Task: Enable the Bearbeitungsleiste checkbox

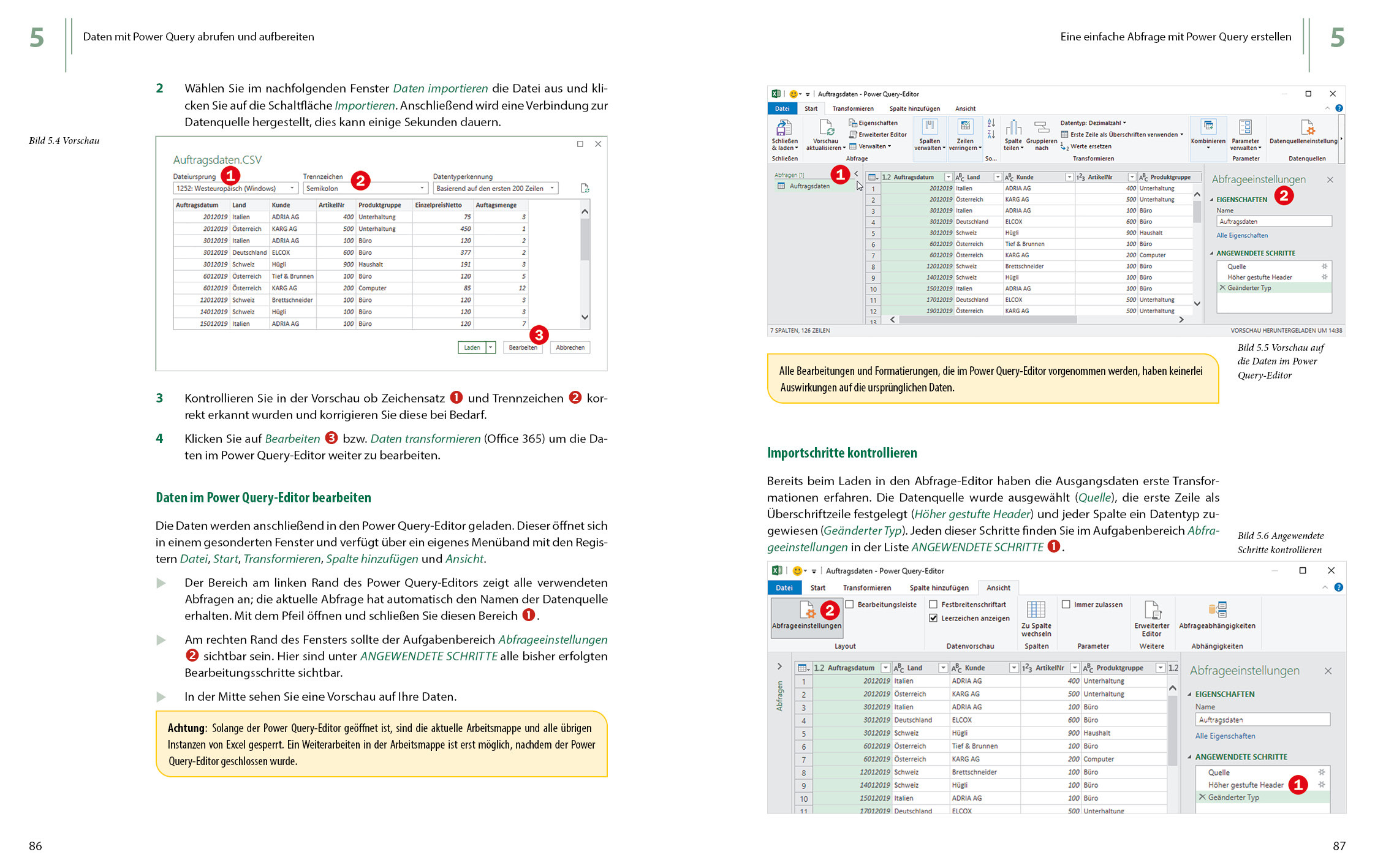Action: pos(850,605)
